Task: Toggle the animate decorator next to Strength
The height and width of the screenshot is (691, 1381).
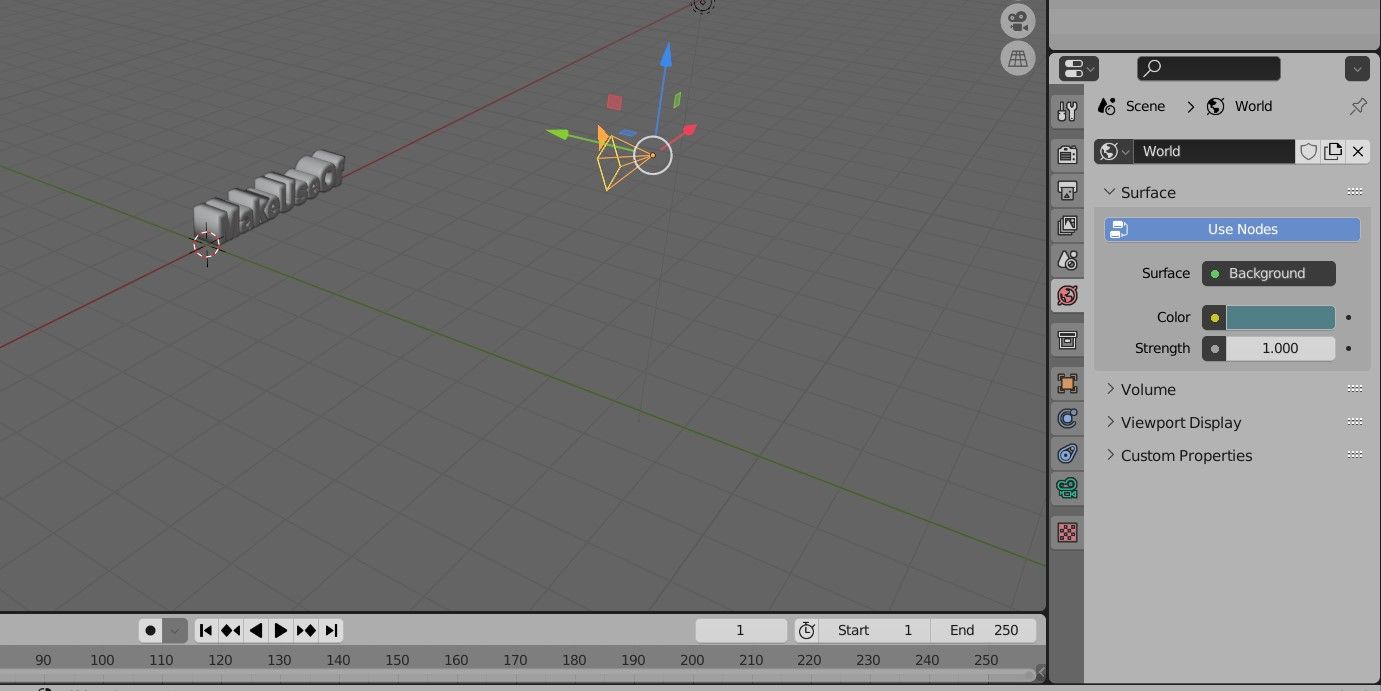Action: [1348, 348]
